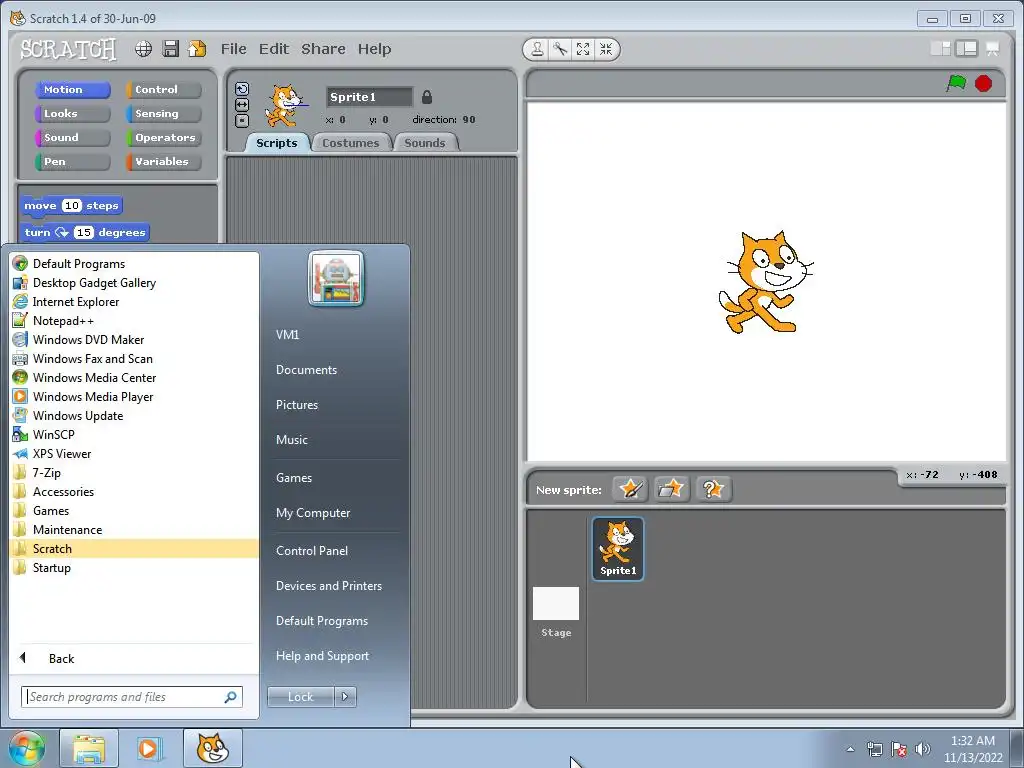The image size is (1024, 768).
Task: Switch to small stage view mode
Action: click(x=940, y=48)
